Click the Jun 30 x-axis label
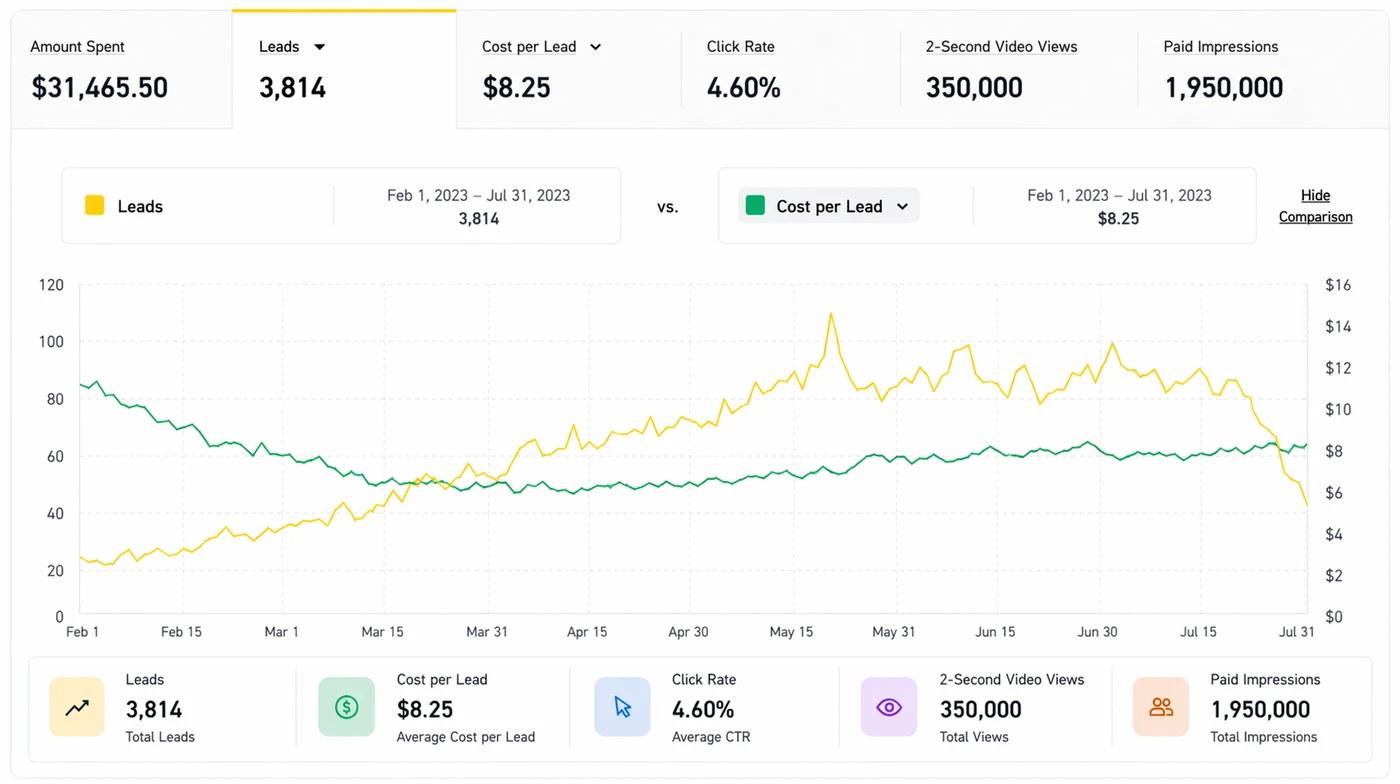The height and width of the screenshot is (784, 1400). [x=1097, y=632]
